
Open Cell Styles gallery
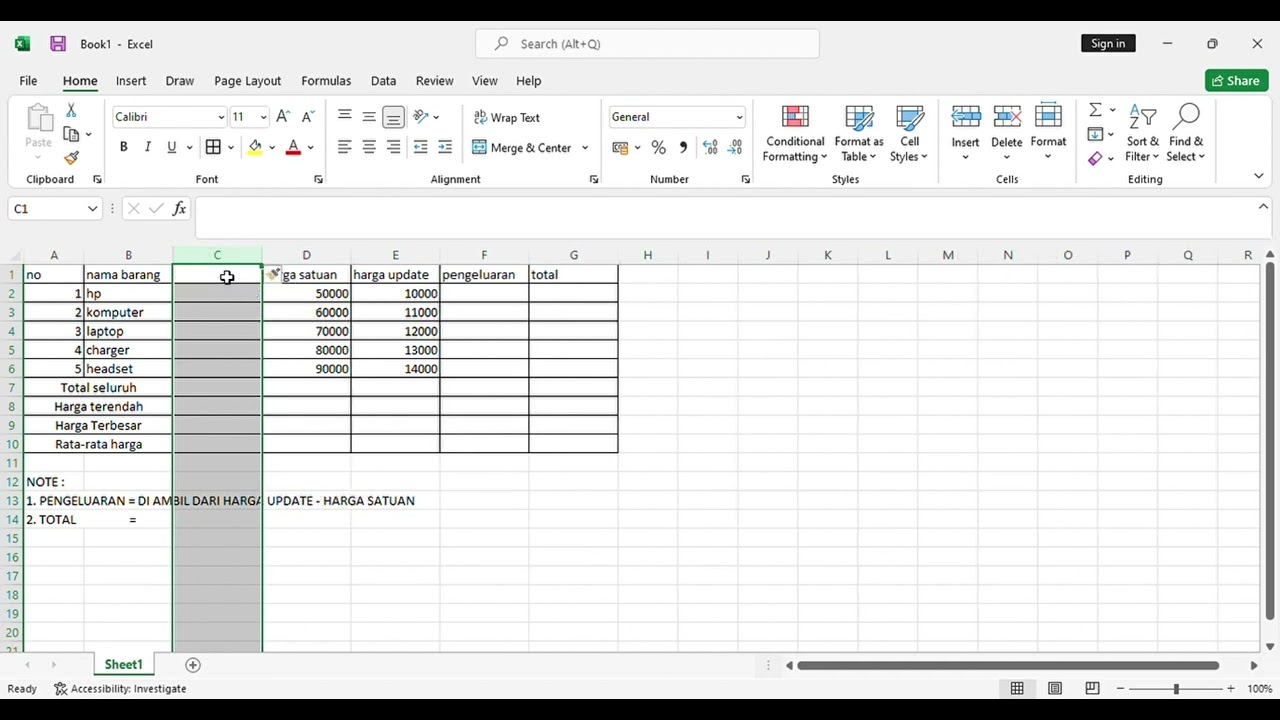click(x=909, y=133)
